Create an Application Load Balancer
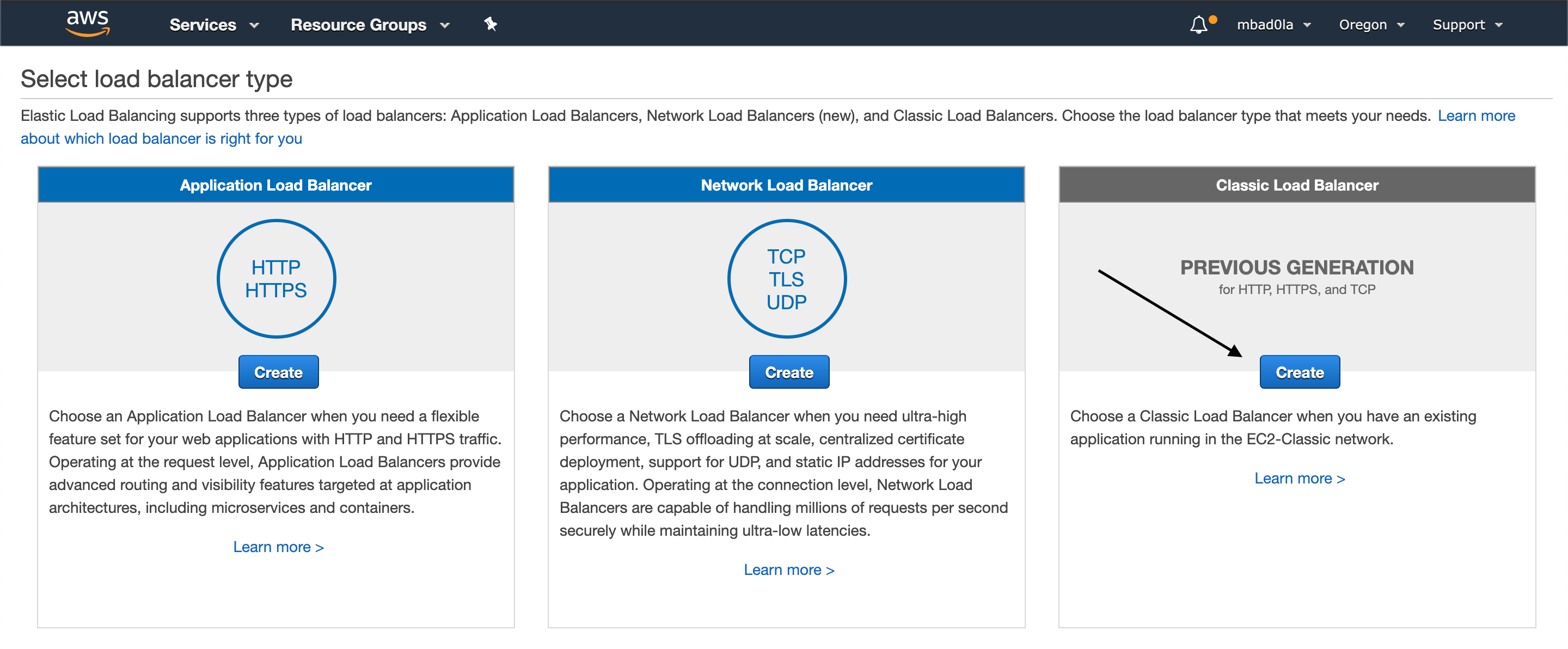Screen dimensions: 1568x649 point(278,372)
